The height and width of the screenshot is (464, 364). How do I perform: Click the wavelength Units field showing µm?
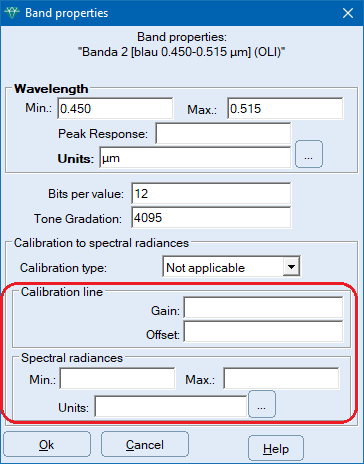point(195,158)
